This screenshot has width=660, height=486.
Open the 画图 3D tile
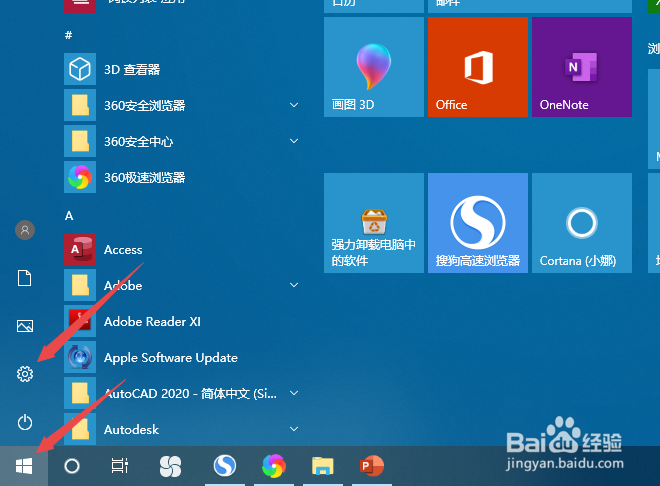pos(374,67)
